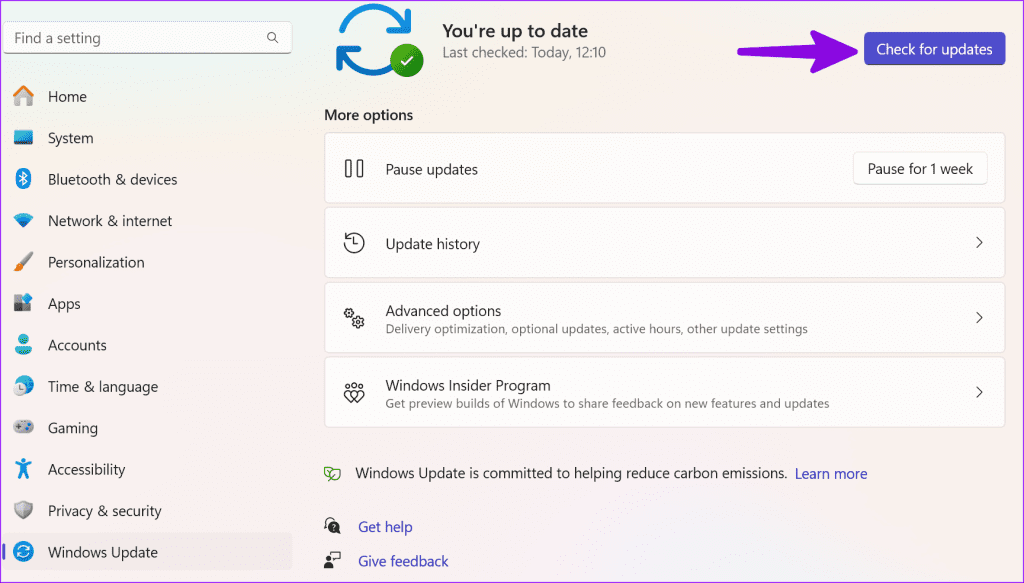
Task: Click the 'You're up to date' heading
Action: coord(515,31)
